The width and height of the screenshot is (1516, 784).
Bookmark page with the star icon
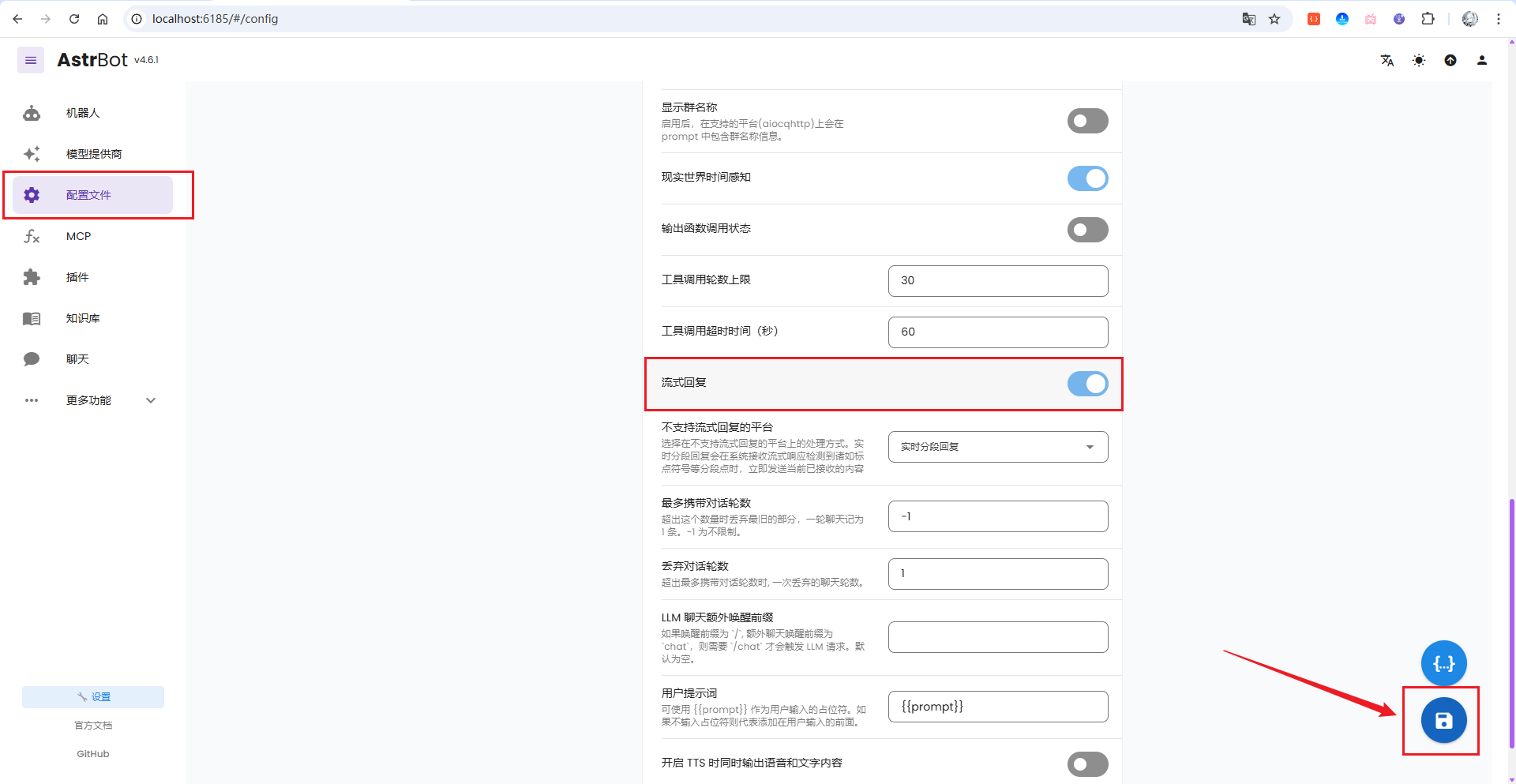(1274, 19)
